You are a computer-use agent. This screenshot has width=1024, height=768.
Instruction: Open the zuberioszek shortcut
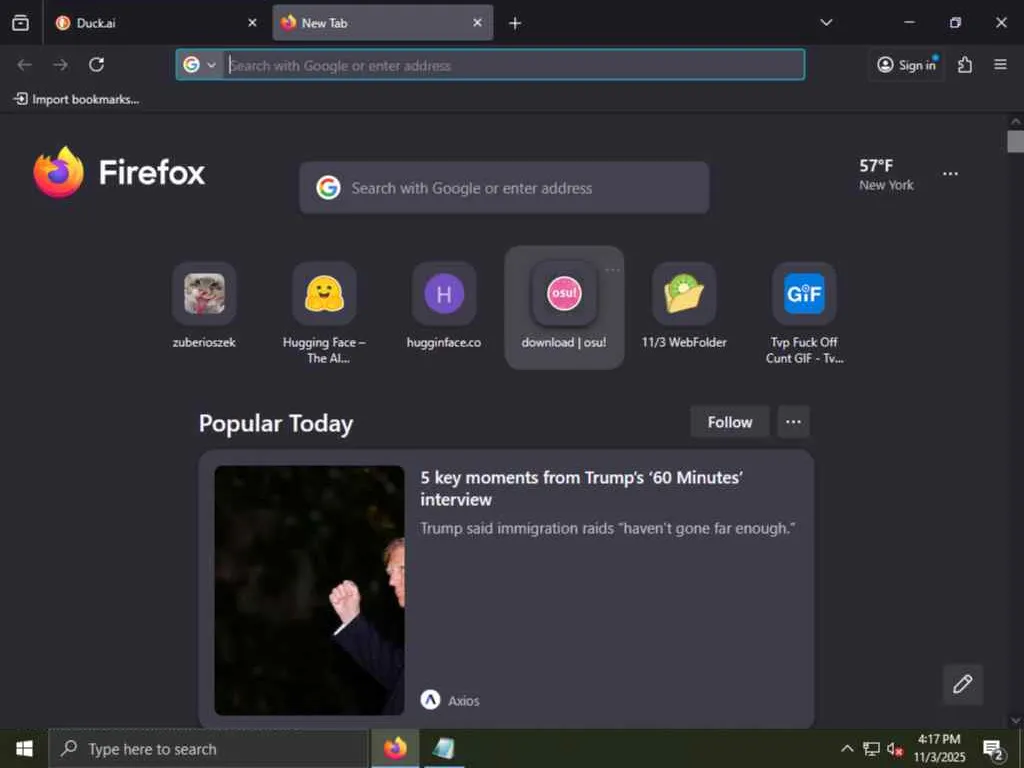point(204,306)
